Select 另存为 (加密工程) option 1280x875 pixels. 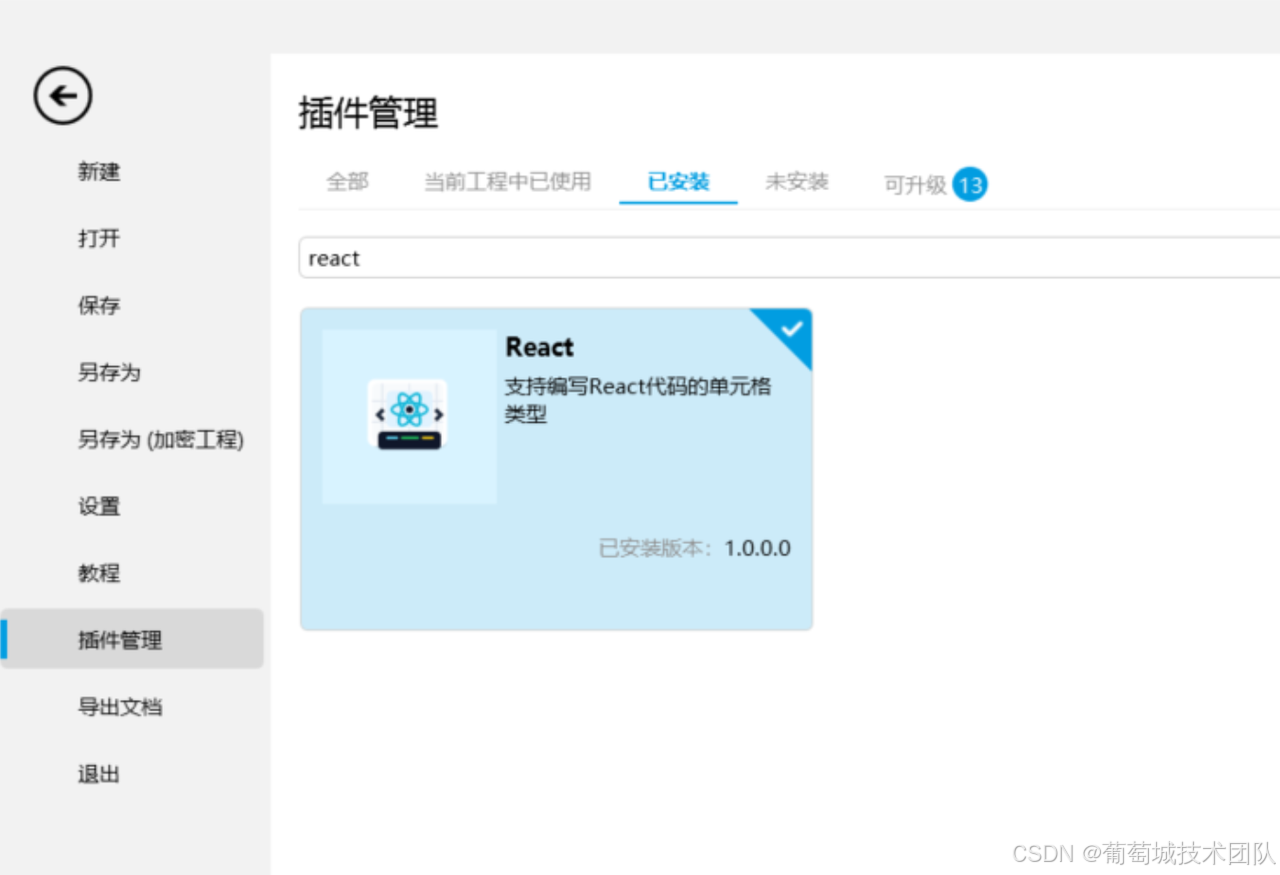pyautogui.click(x=161, y=440)
